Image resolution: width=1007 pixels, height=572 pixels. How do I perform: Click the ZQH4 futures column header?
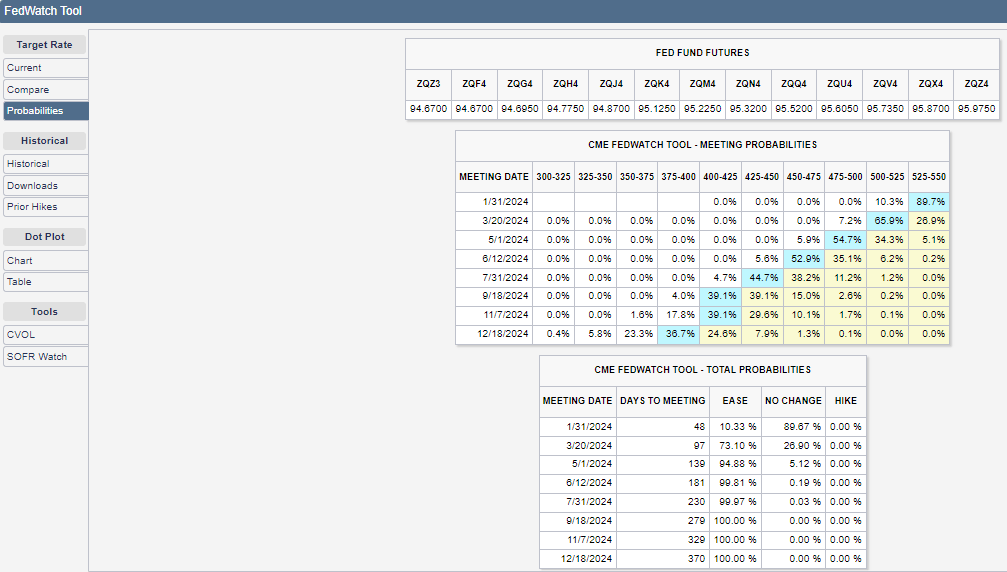pyautogui.click(x=566, y=84)
